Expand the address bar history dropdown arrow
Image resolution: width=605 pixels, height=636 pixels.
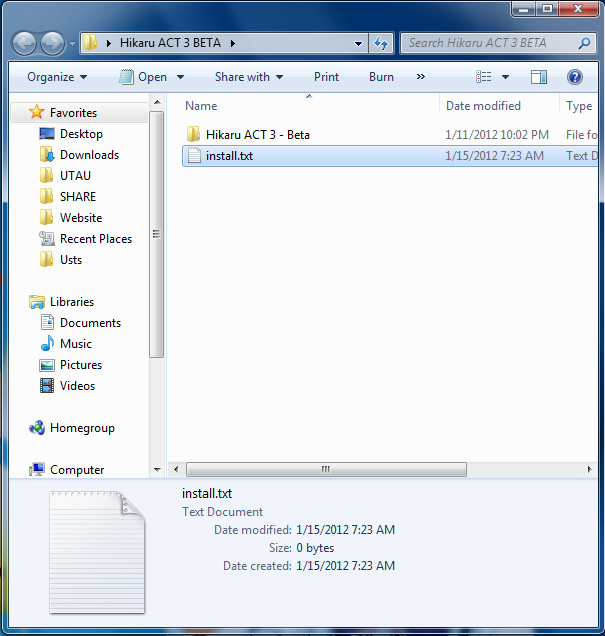(x=360, y=44)
